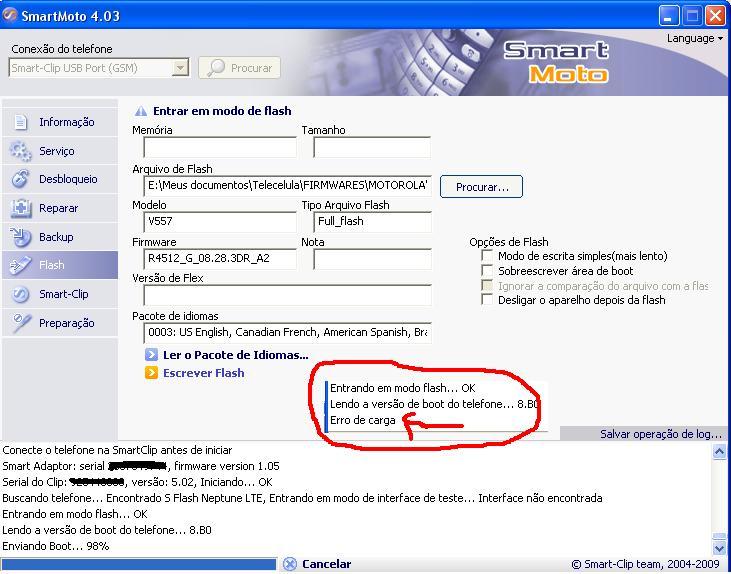Click the Cancelar icon in status bar

[290, 564]
